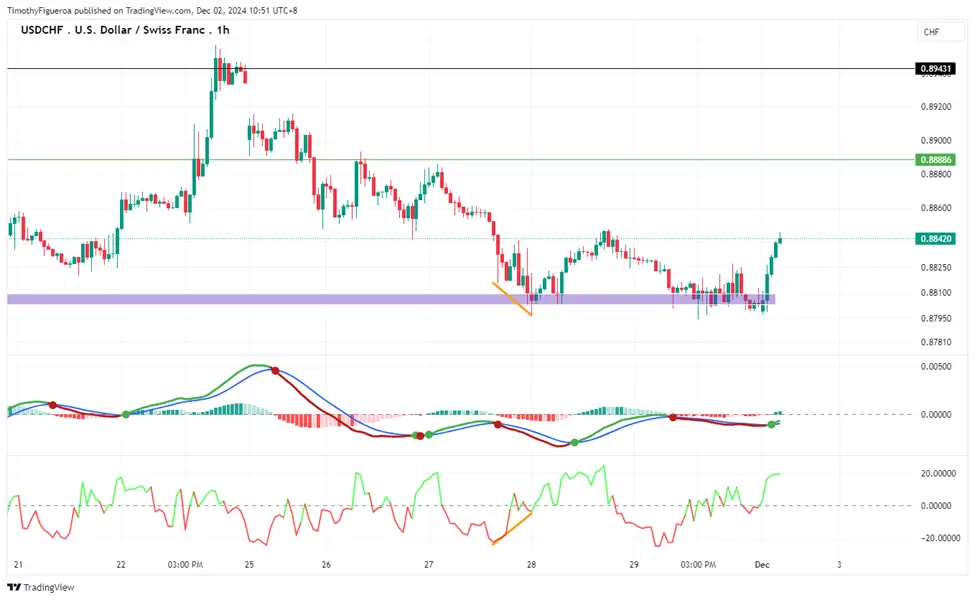Image resolution: width=975 pixels, height=600 pixels.
Task: Click the date label 3 on the time axis
Action: [839, 565]
